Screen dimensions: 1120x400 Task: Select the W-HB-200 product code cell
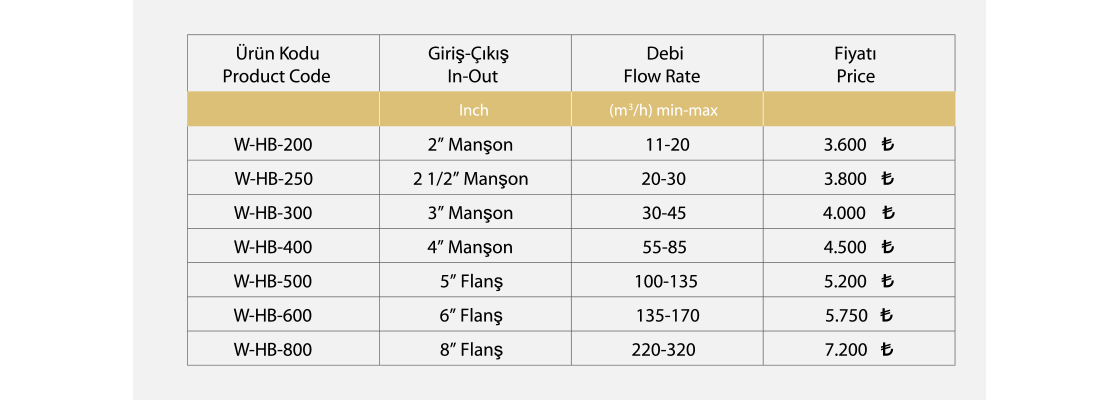tap(273, 145)
